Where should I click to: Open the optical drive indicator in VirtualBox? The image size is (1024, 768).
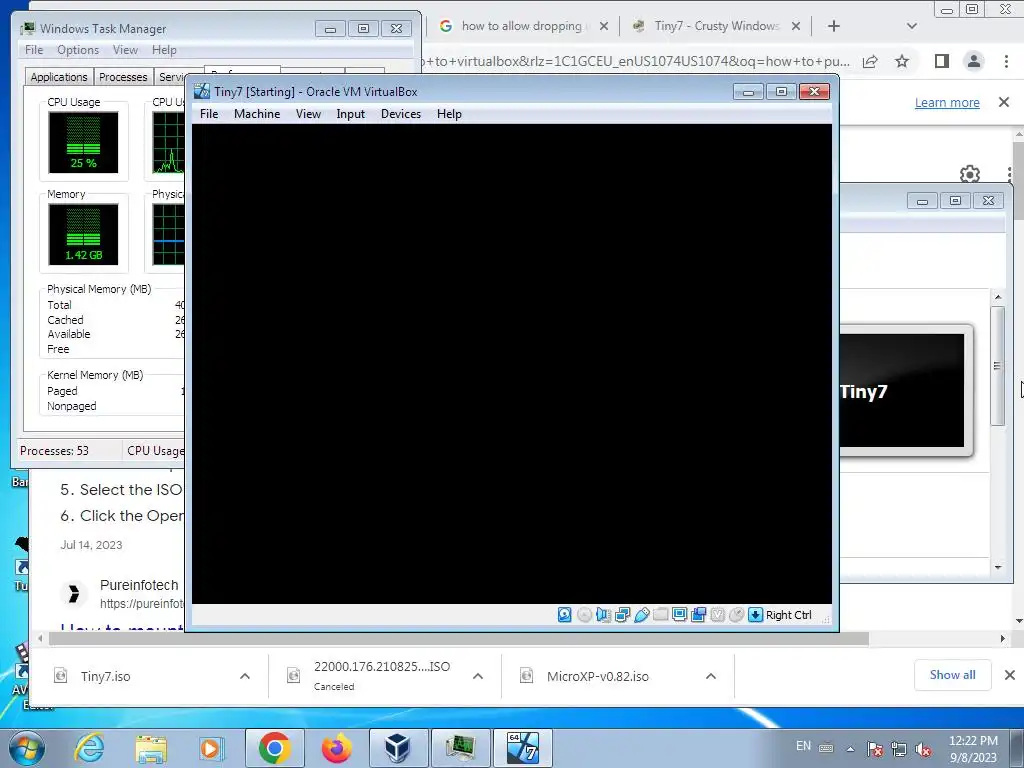click(x=584, y=615)
